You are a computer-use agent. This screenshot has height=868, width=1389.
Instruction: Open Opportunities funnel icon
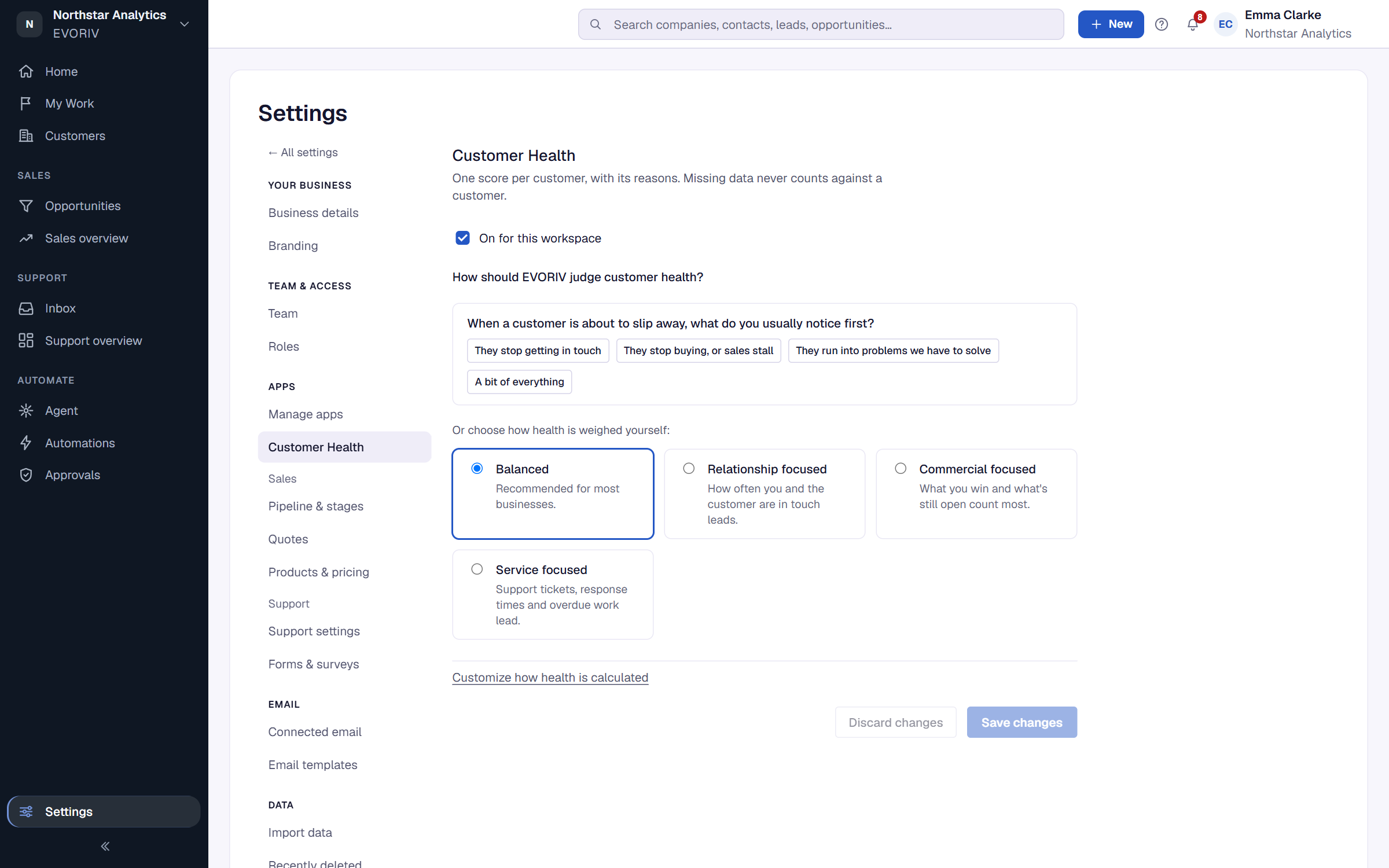[x=26, y=206]
